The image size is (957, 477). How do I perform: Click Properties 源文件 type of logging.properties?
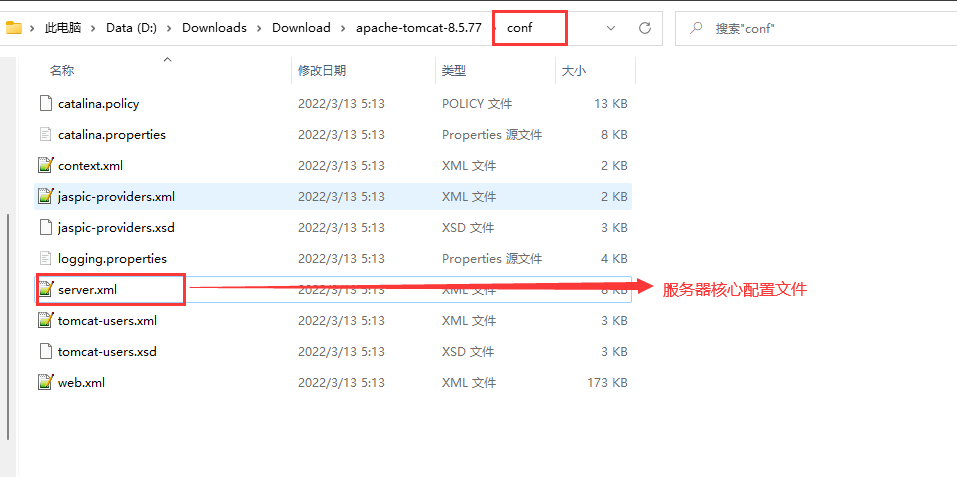click(492, 259)
